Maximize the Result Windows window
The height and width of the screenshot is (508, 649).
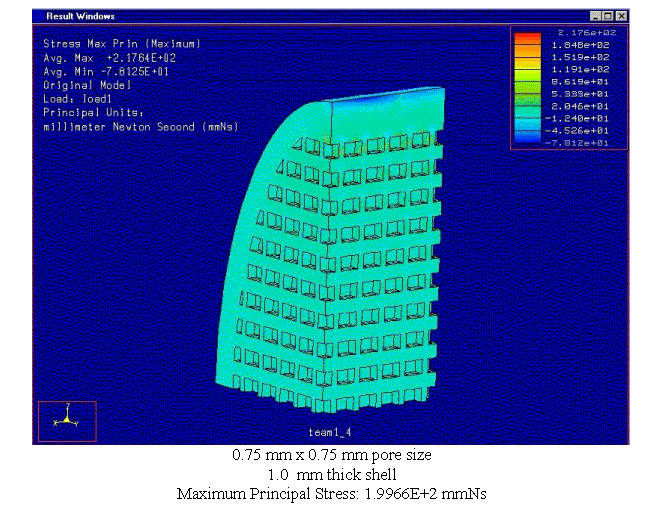coord(608,16)
